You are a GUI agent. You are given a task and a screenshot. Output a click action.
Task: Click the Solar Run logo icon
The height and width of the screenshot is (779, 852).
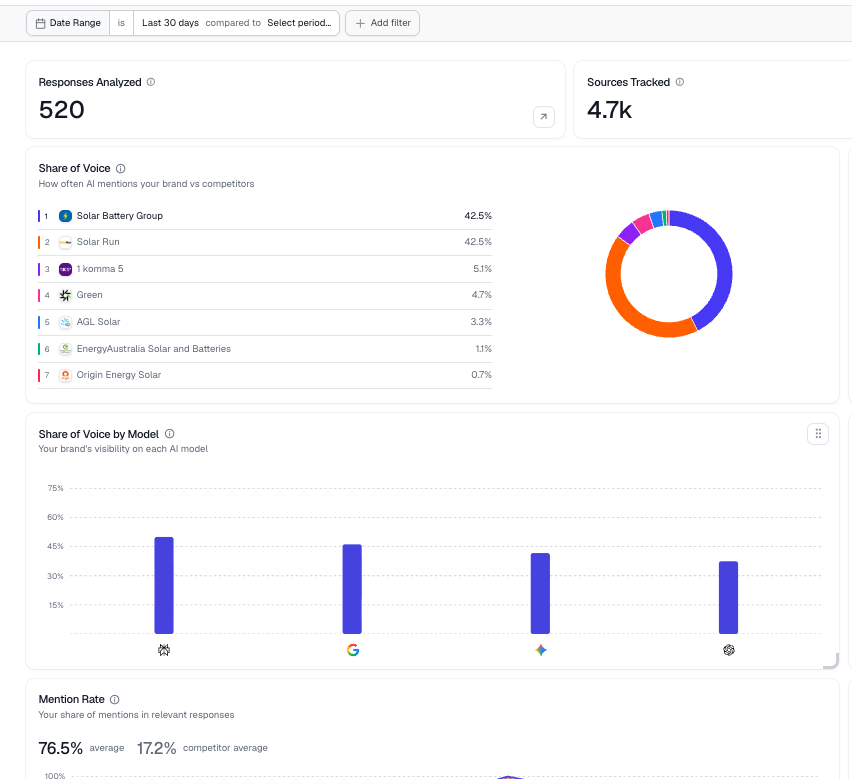65,242
